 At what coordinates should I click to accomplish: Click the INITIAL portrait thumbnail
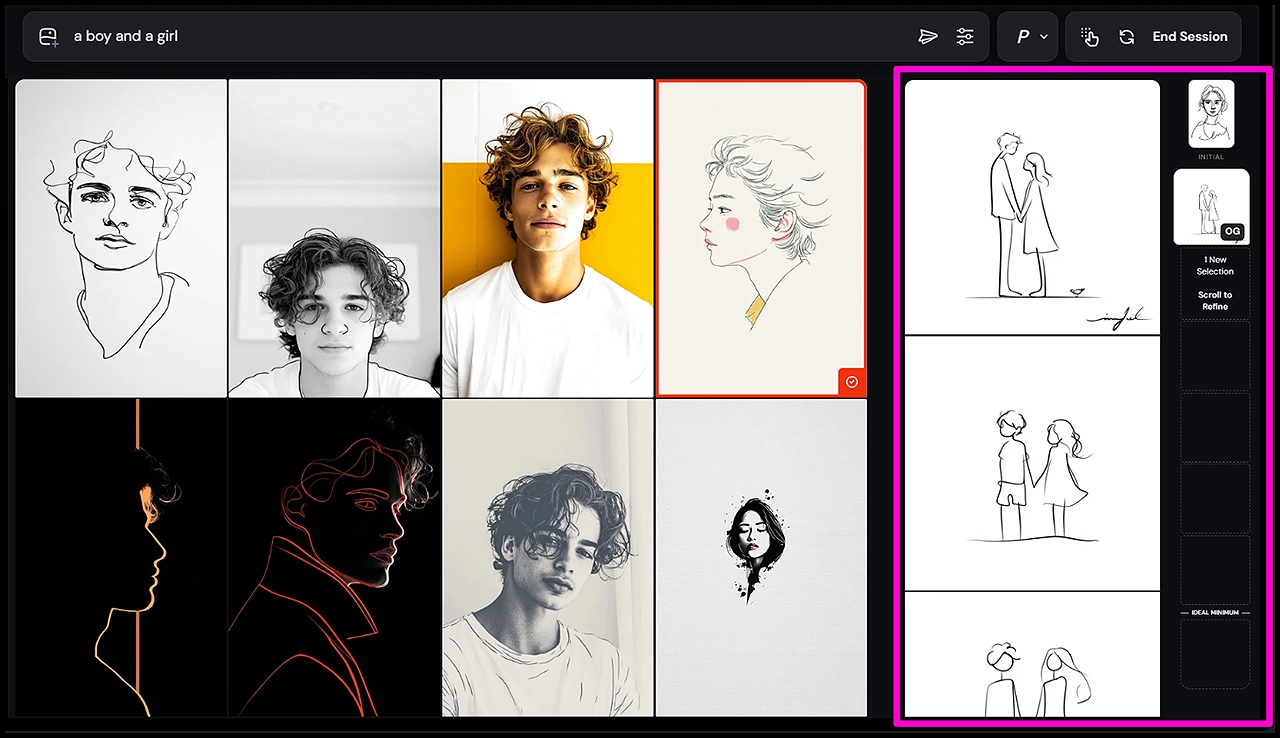coord(1211,114)
